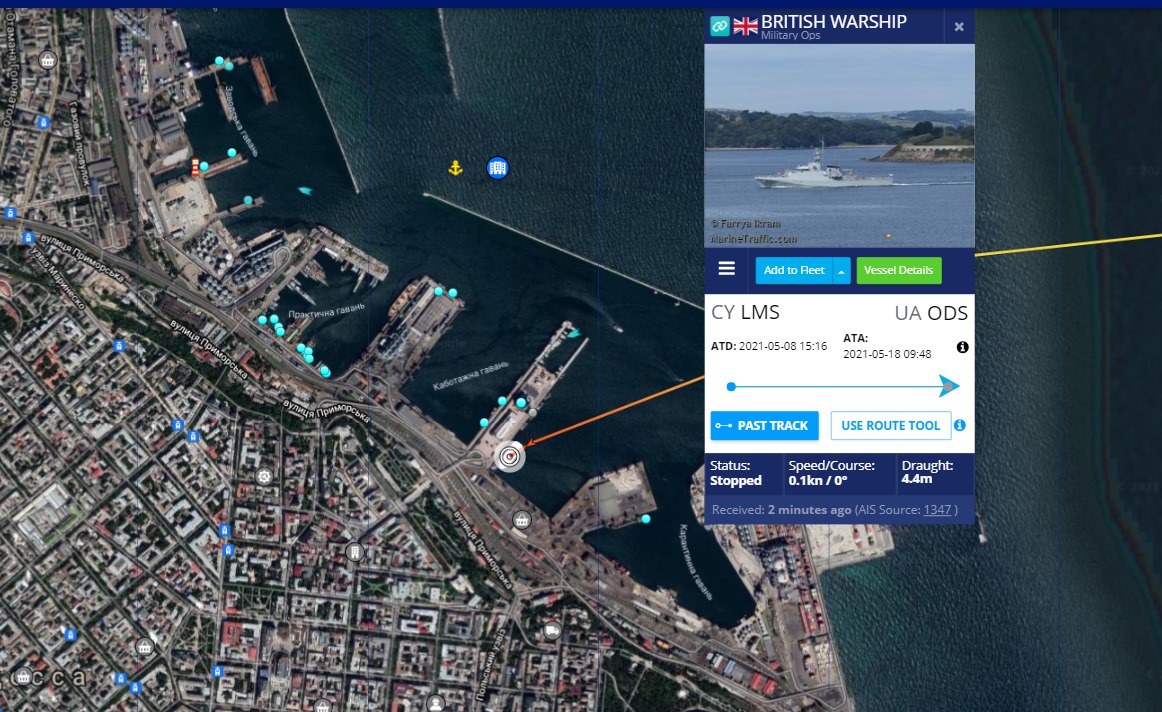The image size is (1162, 712).
Task: Click the Add to Fleet button
Action: [x=794, y=270]
